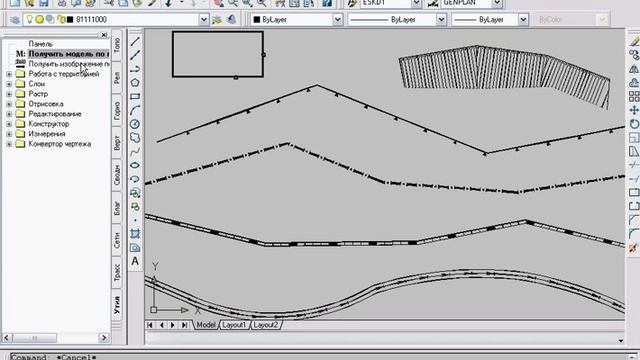Switch to the Layout2 tab
The height and width of the screenshot is (360, 640).
coord(265,325)
